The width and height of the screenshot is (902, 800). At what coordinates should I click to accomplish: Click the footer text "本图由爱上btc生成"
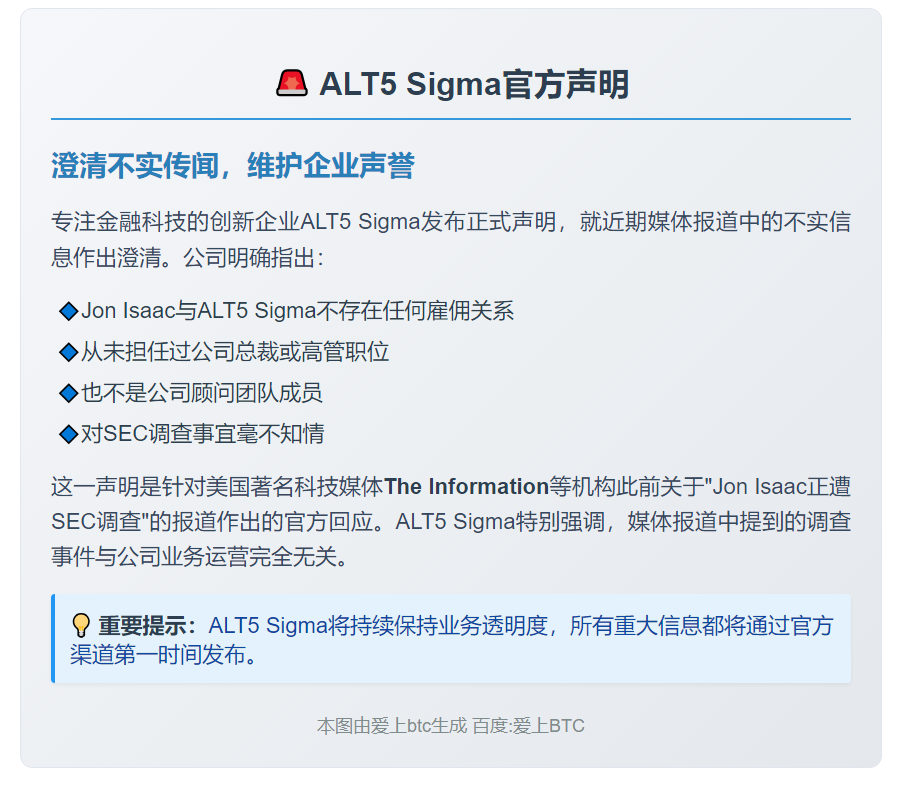(392, 726)
